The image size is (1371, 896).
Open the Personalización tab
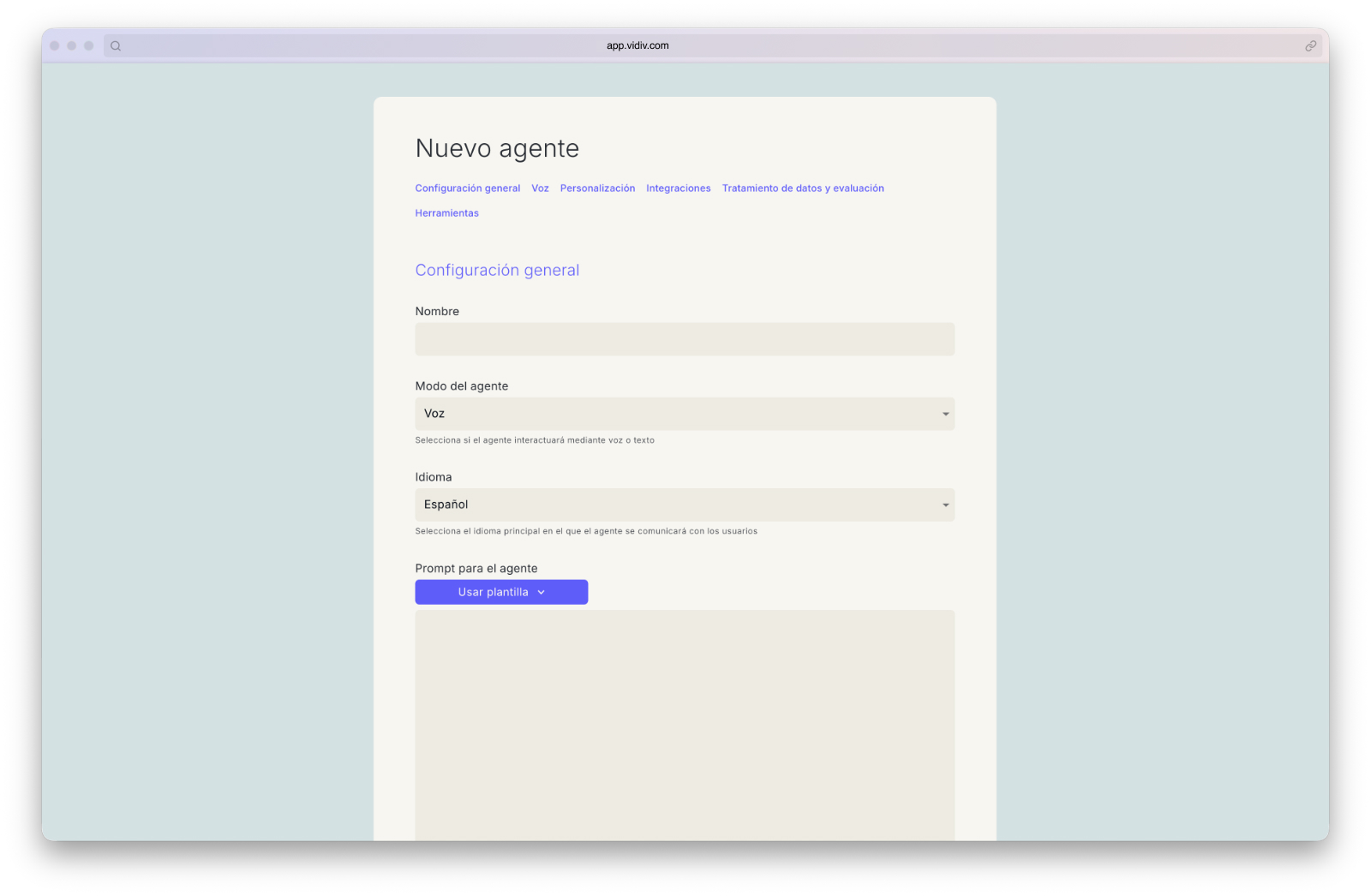597,188
